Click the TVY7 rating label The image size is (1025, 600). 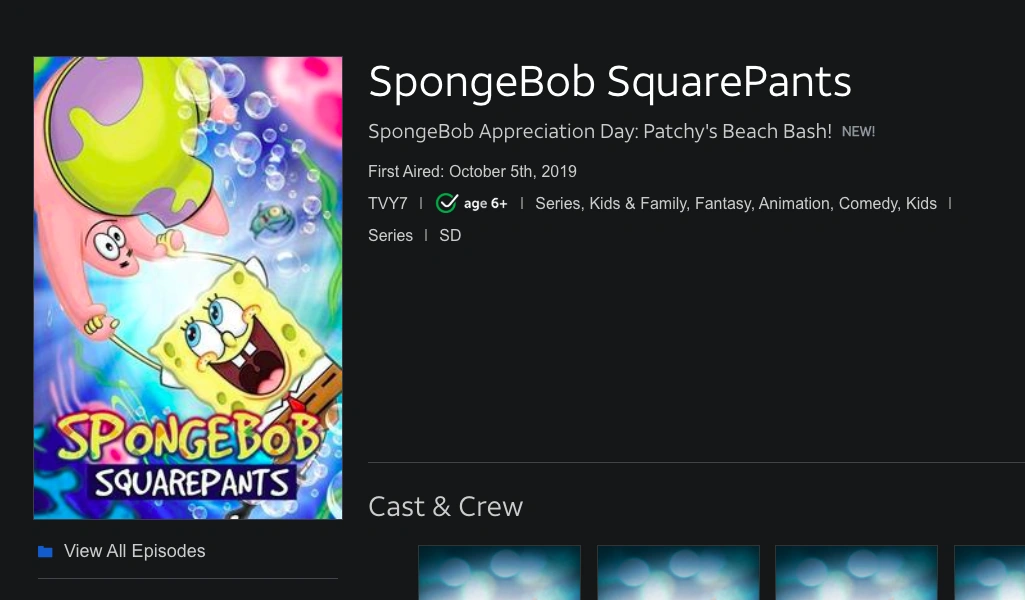click(x=388, y=203)
